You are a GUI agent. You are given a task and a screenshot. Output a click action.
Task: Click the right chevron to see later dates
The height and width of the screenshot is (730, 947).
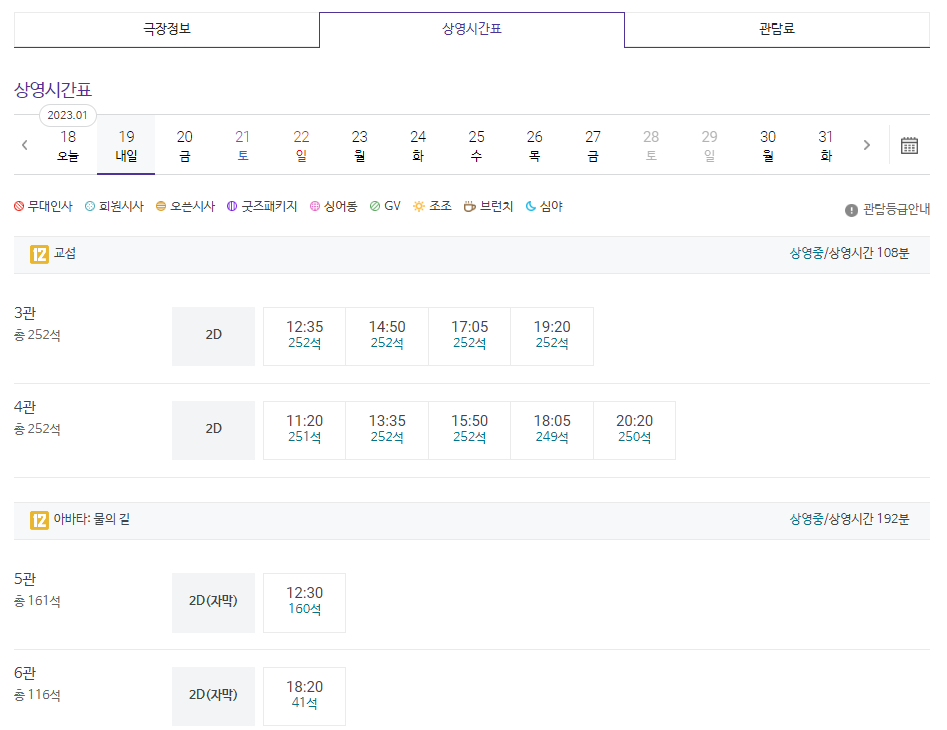coord(866,144)
